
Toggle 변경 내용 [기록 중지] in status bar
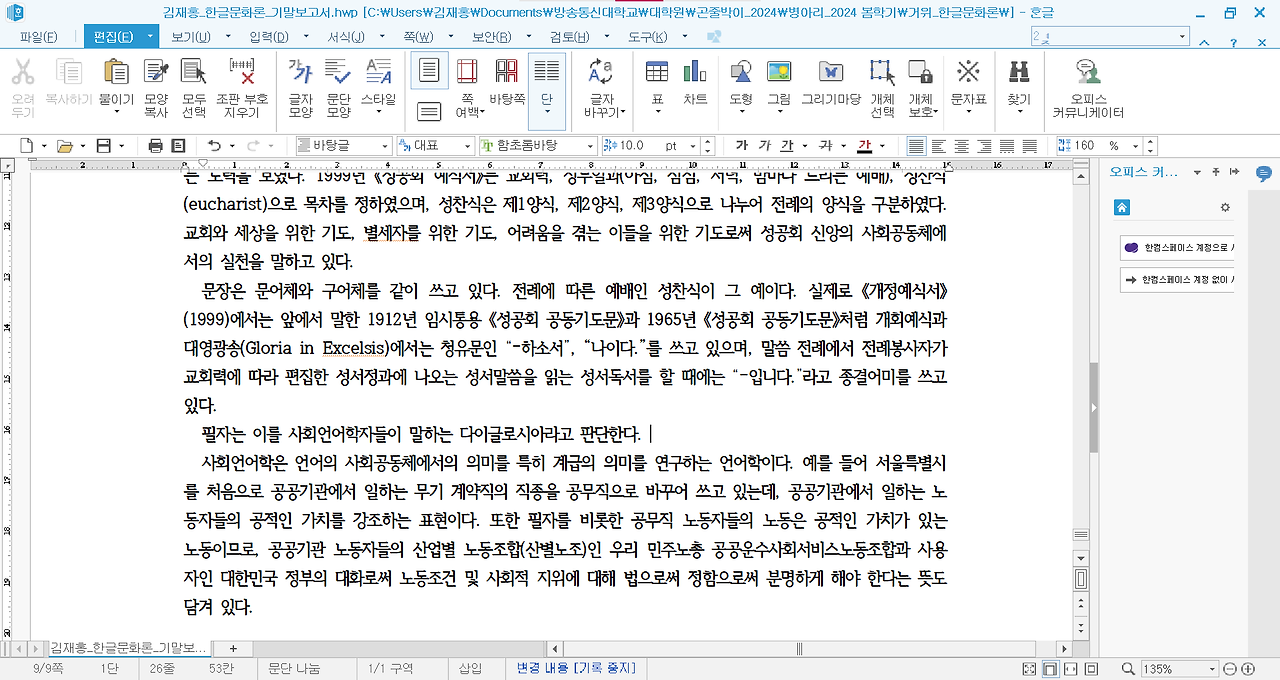point(576,668)
